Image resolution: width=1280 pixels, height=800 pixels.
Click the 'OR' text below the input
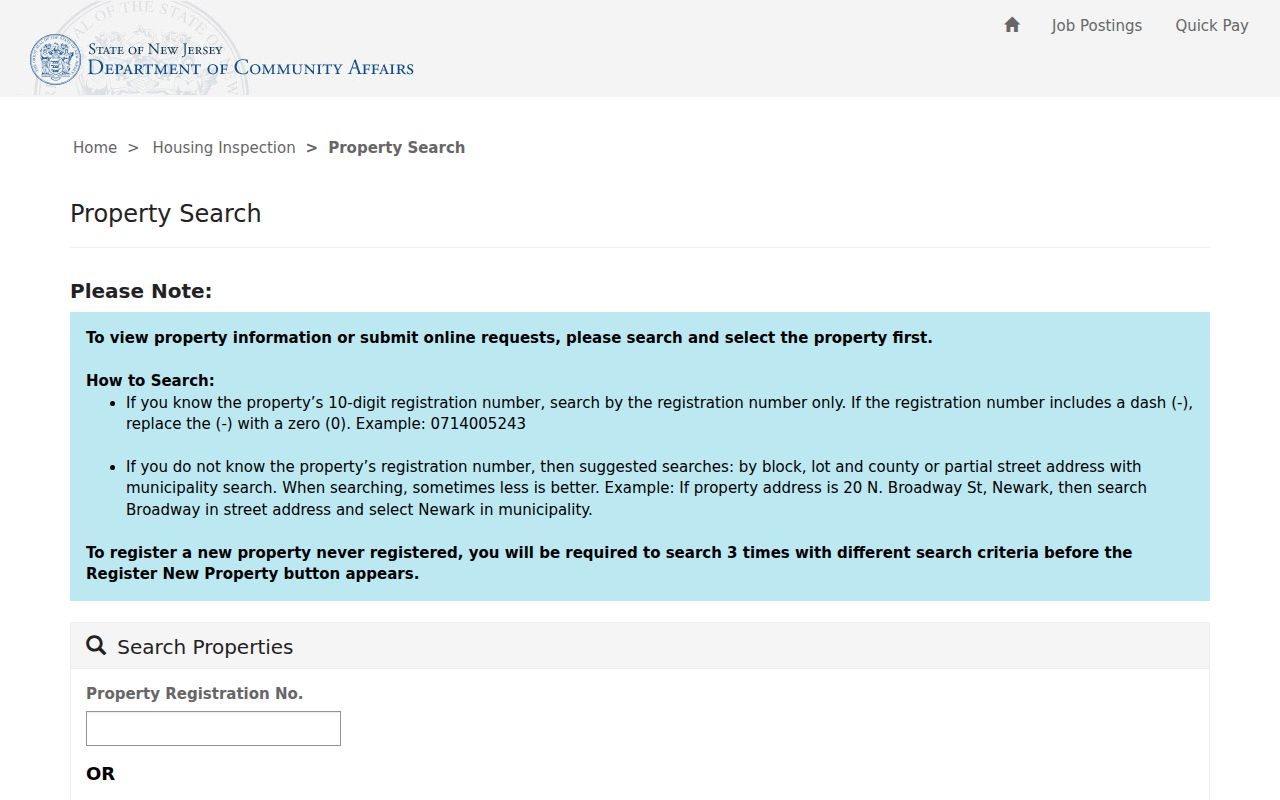click(101, 774)
